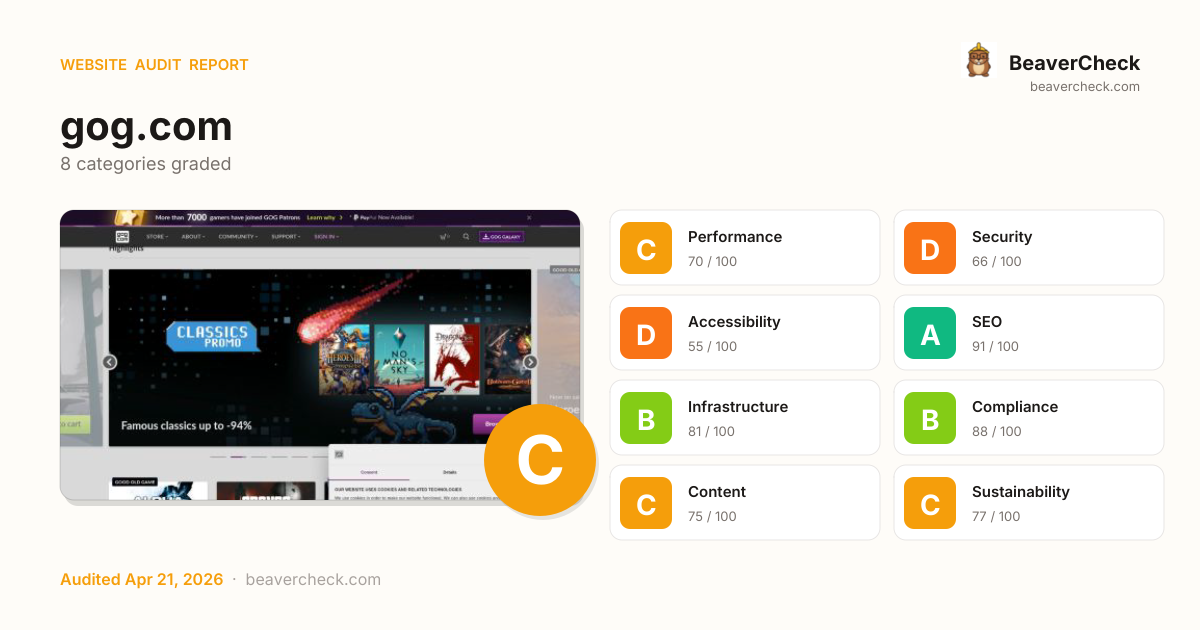This screenshot has width=1200, height=630.
Task: Expand the STORE menu in the screenshot
Action: (155, 237)
